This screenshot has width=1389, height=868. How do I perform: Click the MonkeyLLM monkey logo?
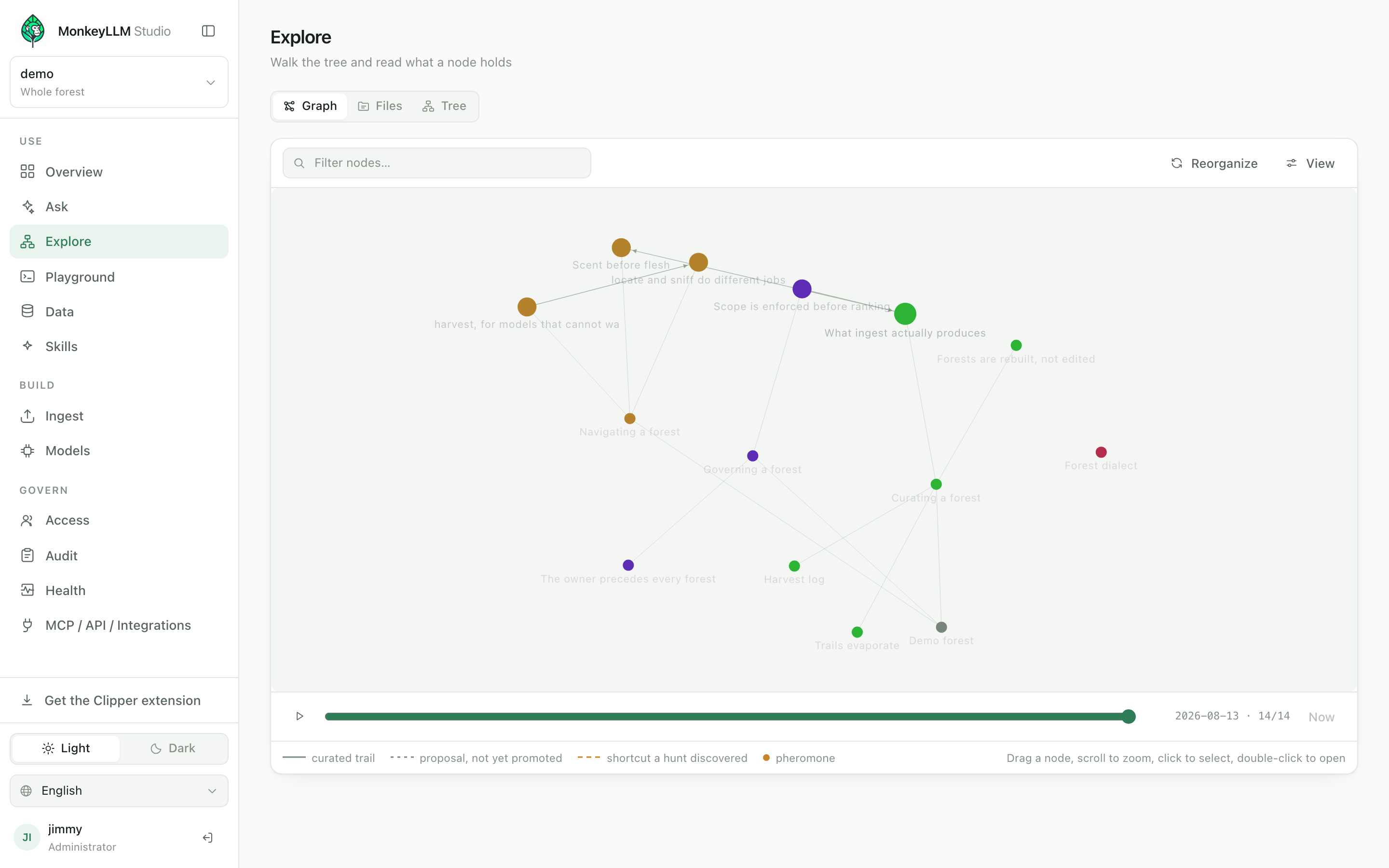(x=33, y=31)
